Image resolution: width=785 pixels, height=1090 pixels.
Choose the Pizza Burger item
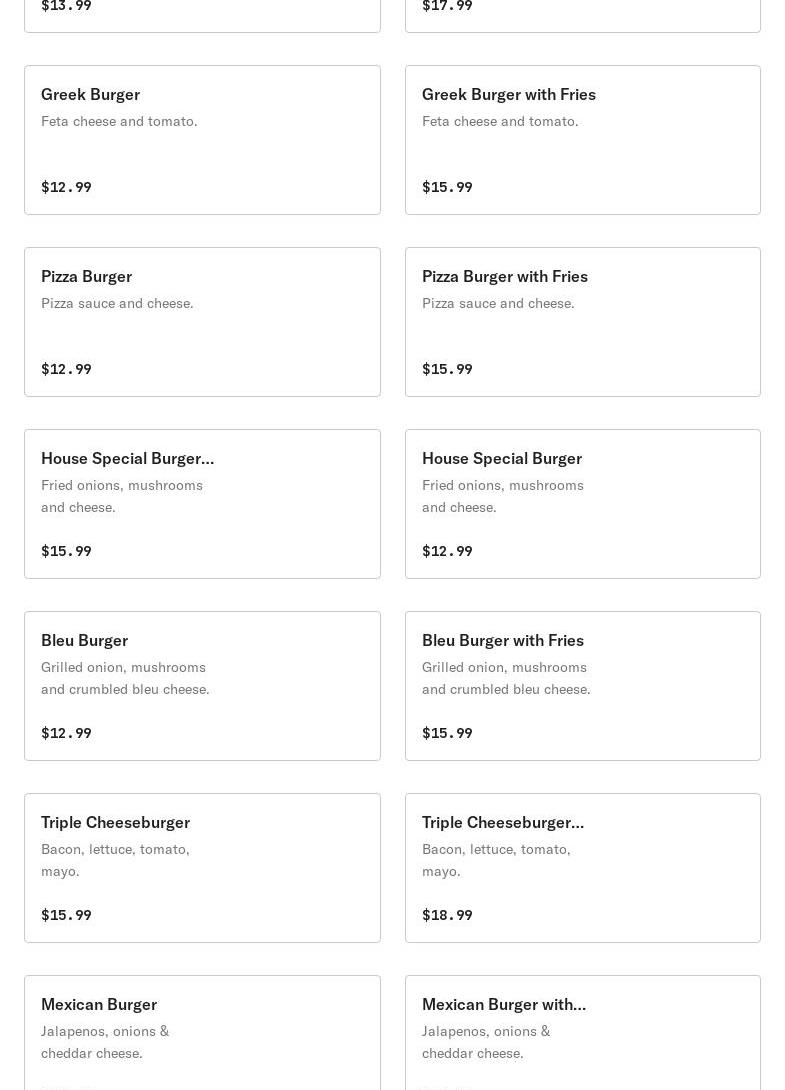point(202,322)
